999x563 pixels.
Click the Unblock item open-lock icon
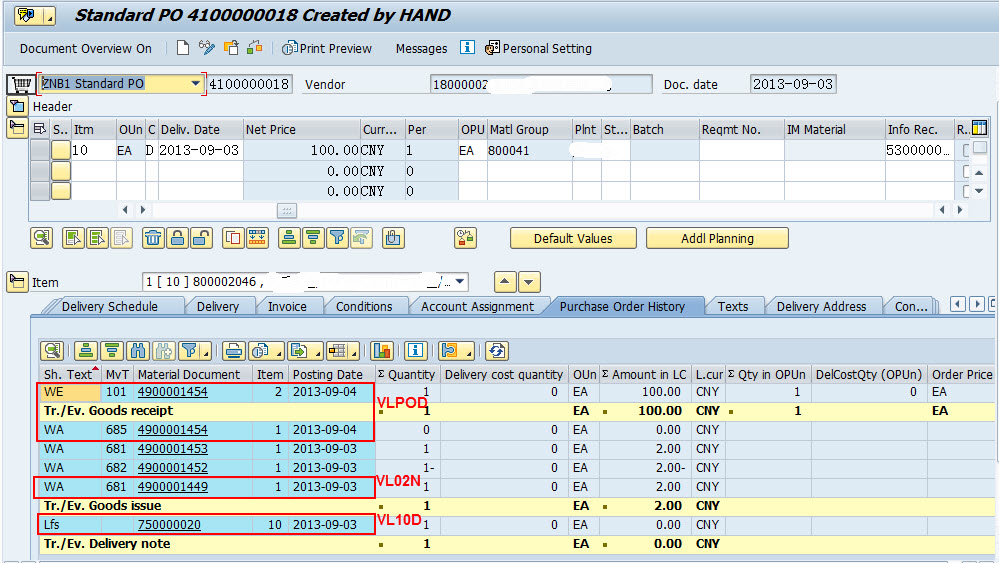(201, 238)
